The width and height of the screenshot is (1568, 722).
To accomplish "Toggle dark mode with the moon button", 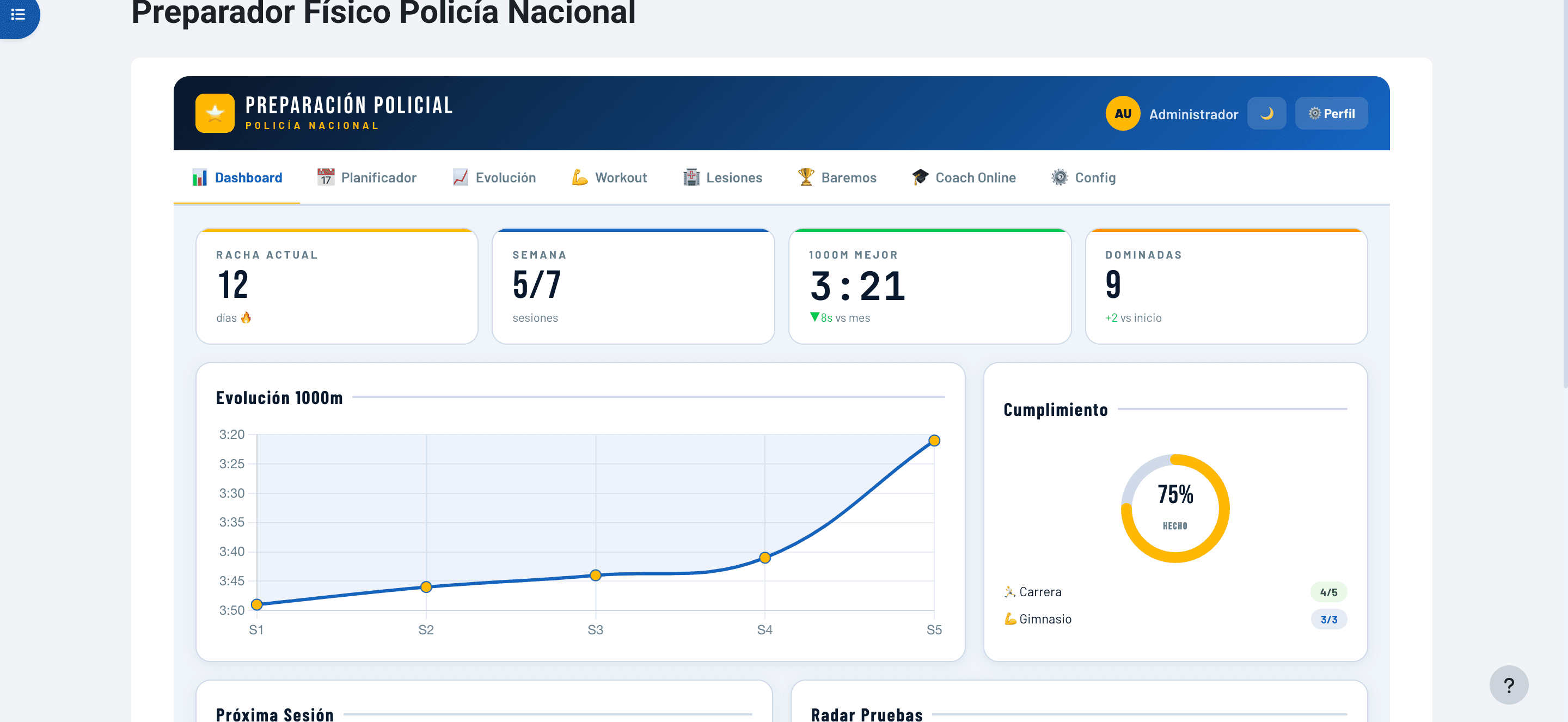I will 1266,113.
